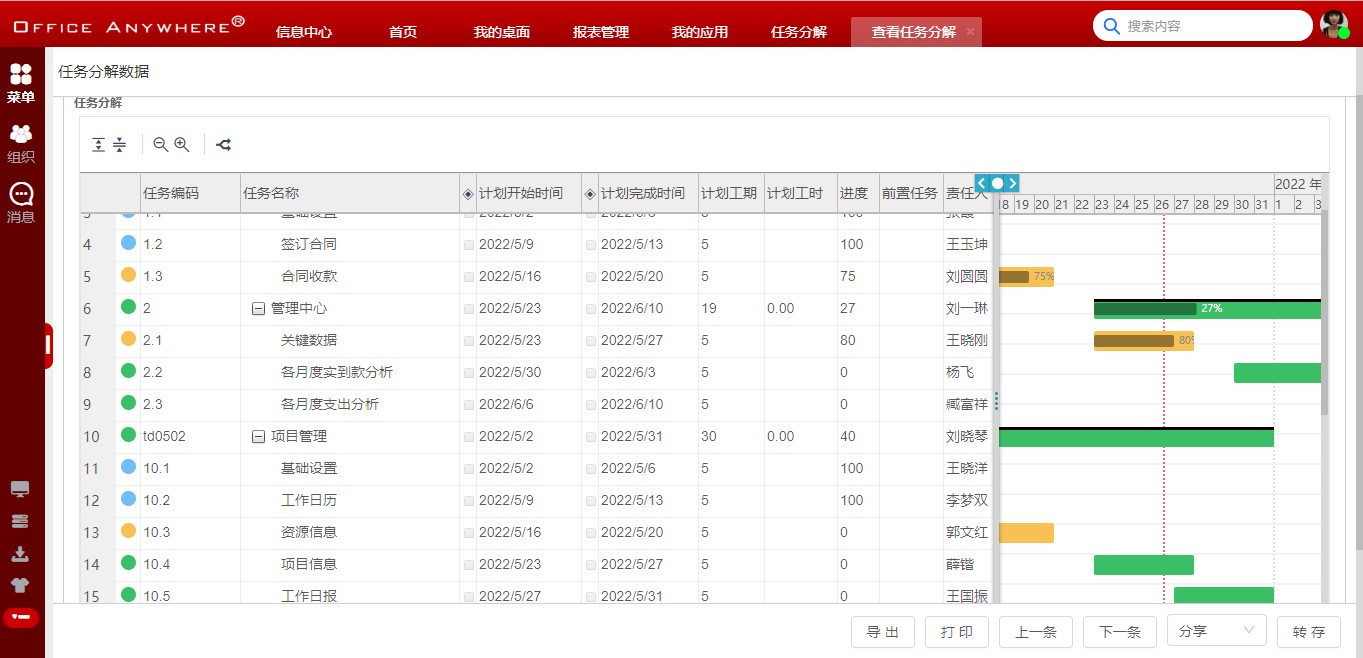Toggle finish date checkbox for 各月度实到款分析

[591, 372]
